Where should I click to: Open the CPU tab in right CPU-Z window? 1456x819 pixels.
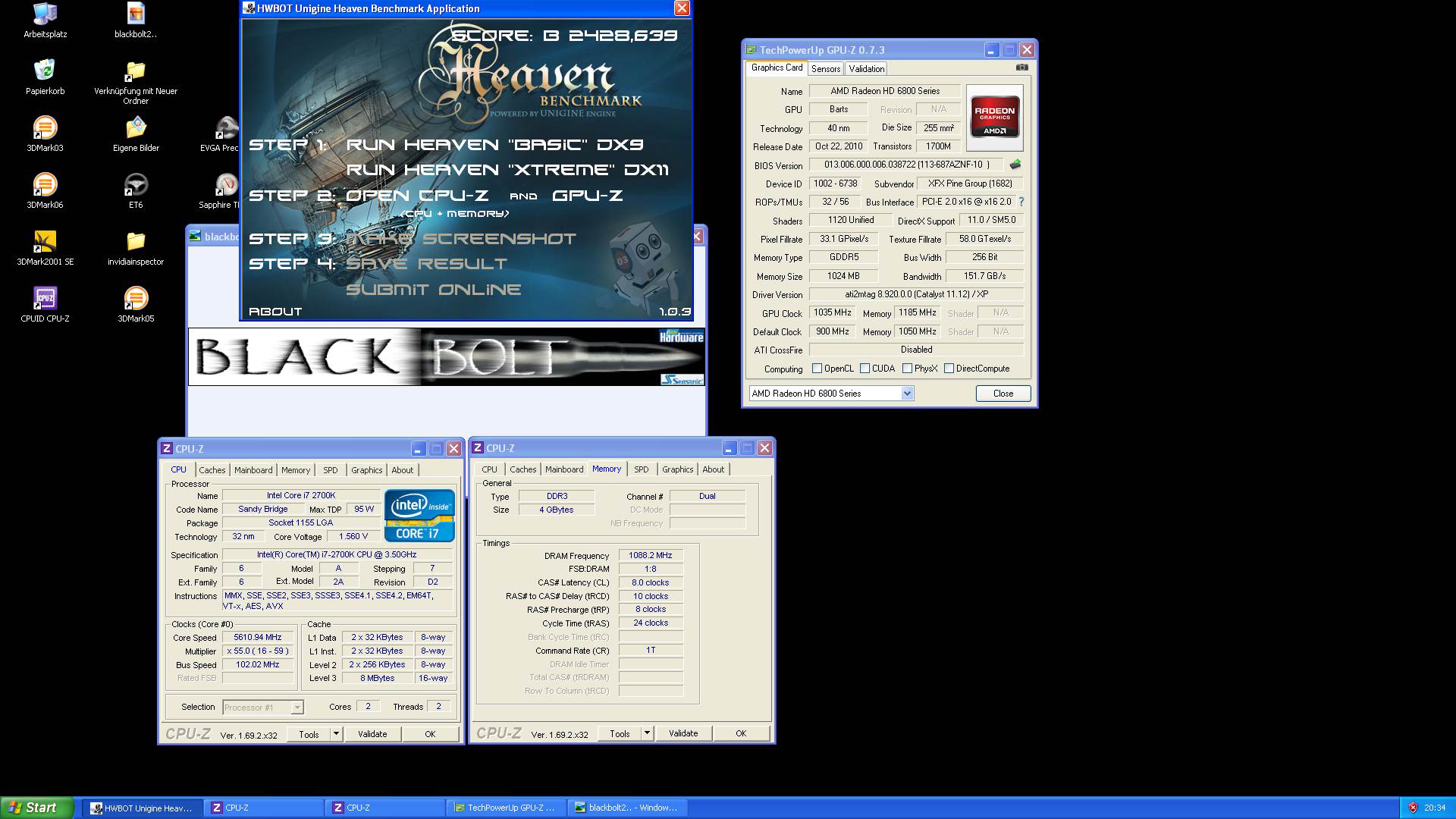coord(490,469)
